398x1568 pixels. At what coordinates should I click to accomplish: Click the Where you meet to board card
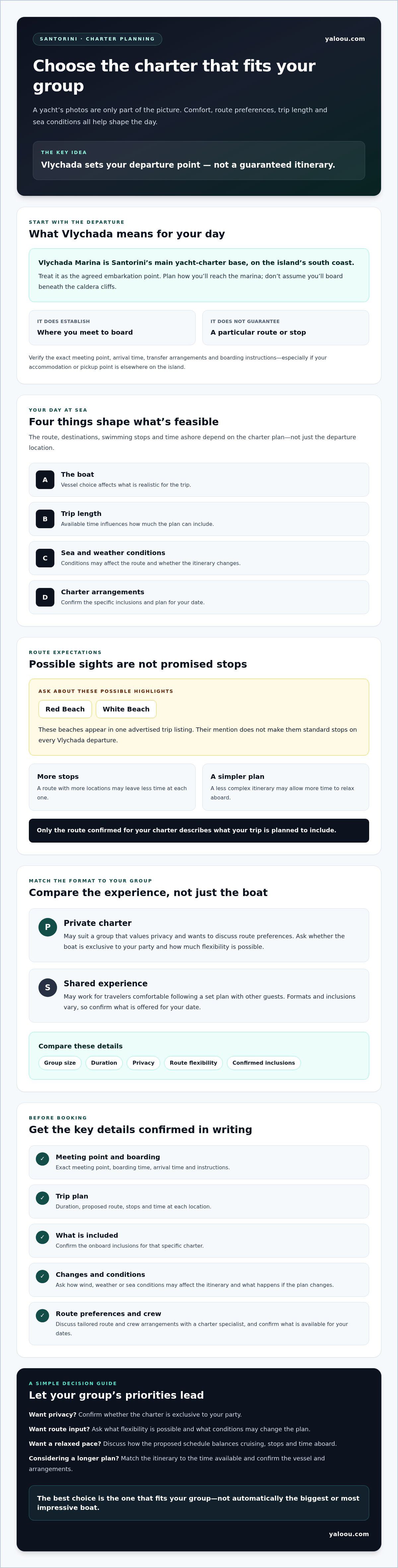[112, 327]
